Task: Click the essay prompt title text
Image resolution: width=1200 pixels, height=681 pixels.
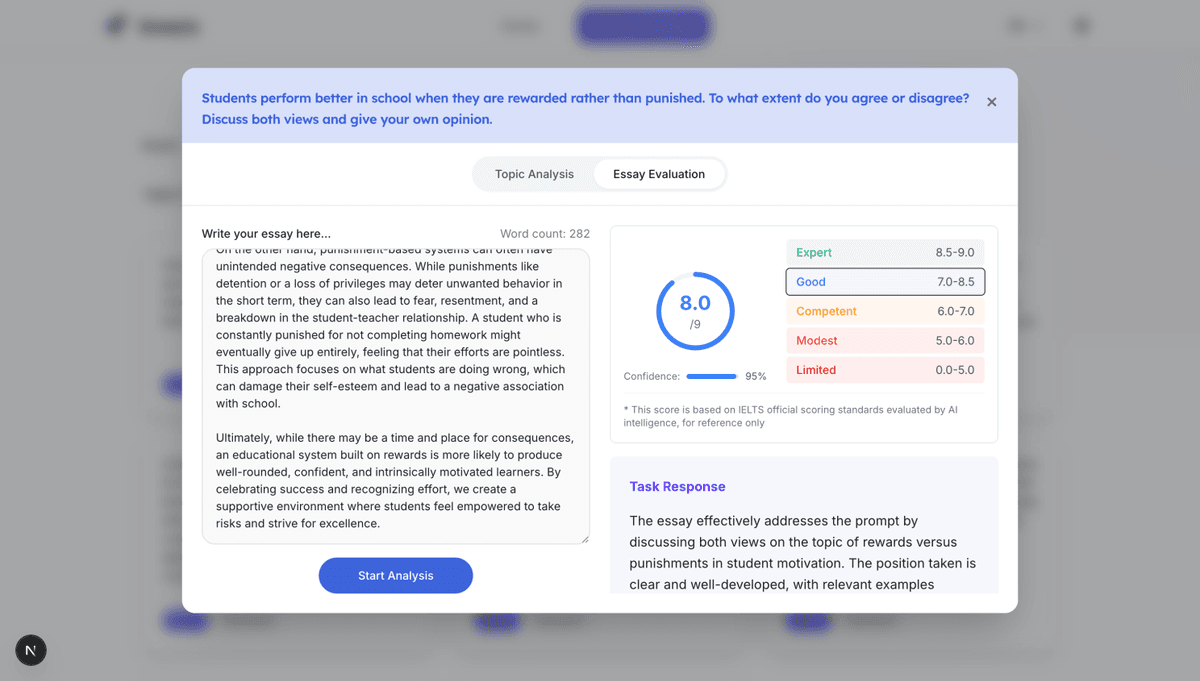Action: click(585, 109)
